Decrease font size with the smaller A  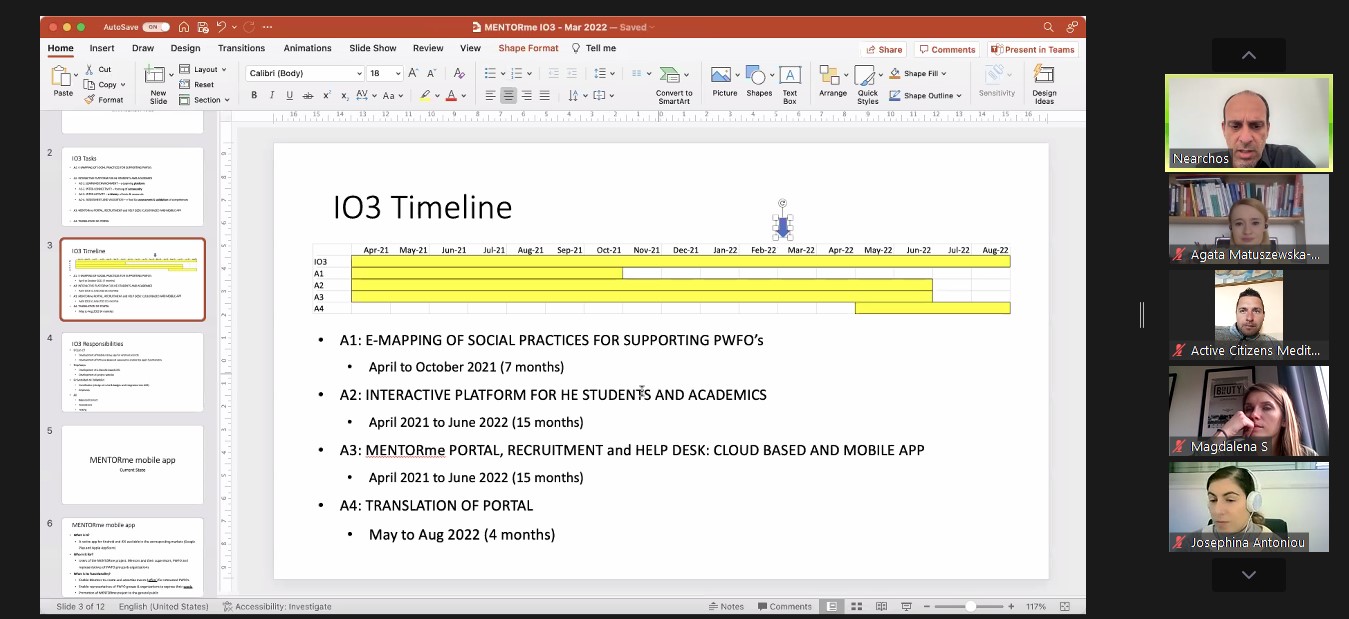click(431, 73)
